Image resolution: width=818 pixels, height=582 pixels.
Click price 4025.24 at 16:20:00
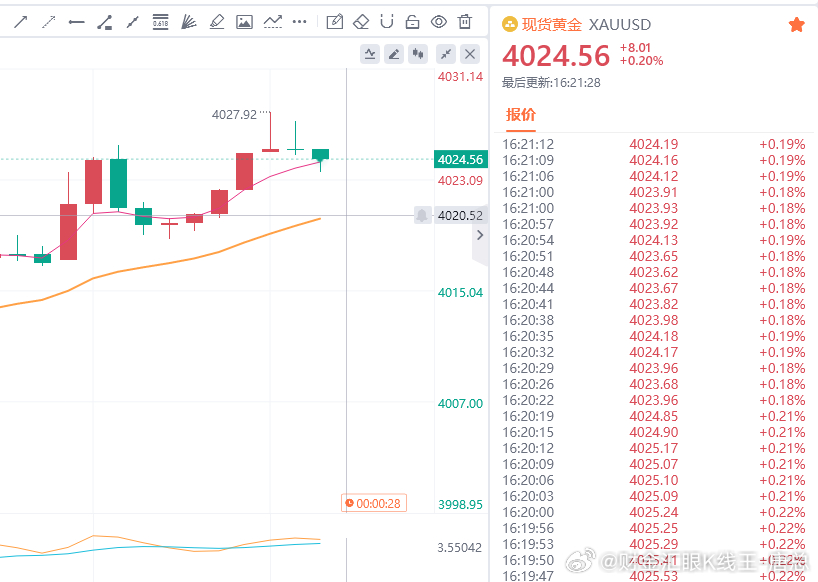(654, 512)
